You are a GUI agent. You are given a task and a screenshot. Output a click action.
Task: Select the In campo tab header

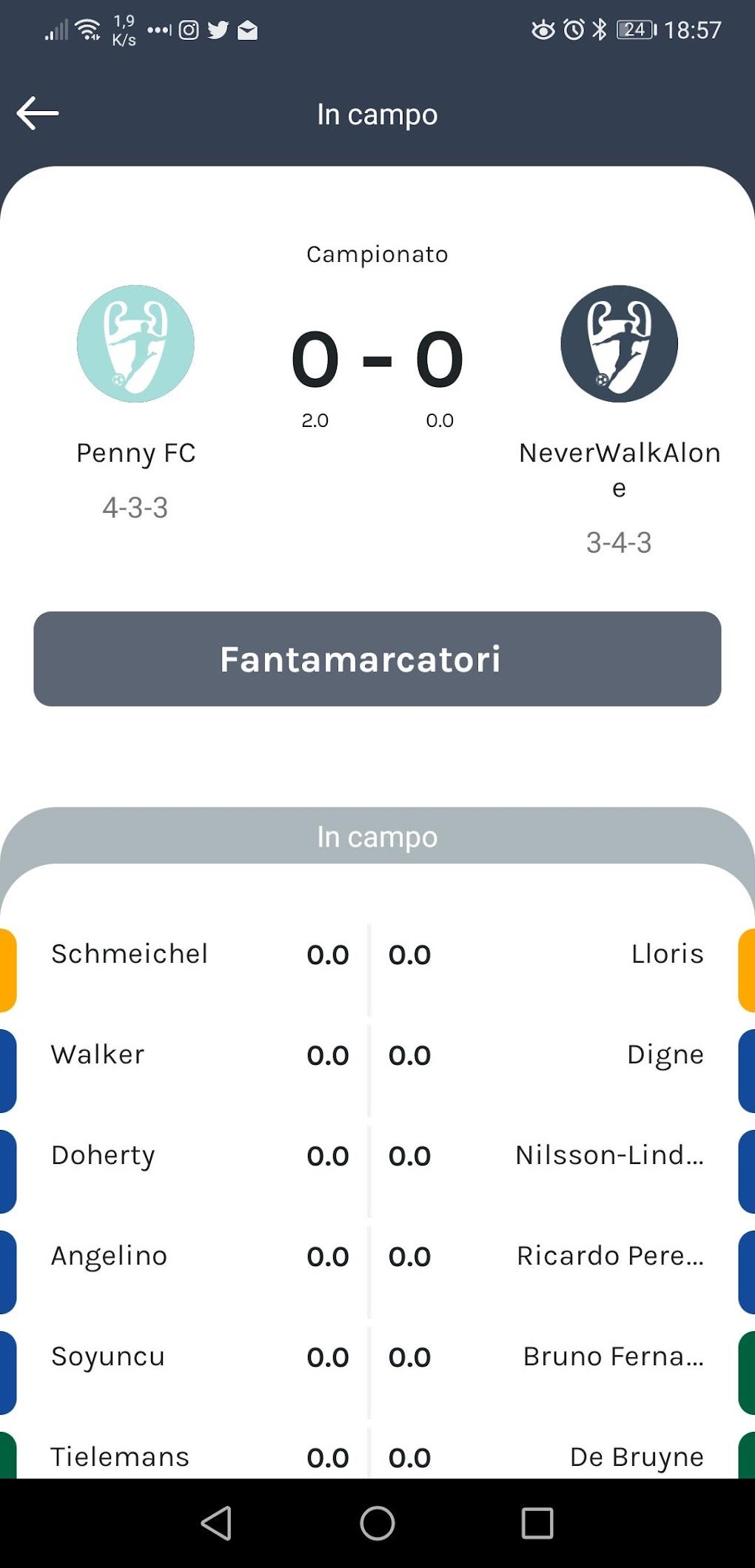(377, 837)
